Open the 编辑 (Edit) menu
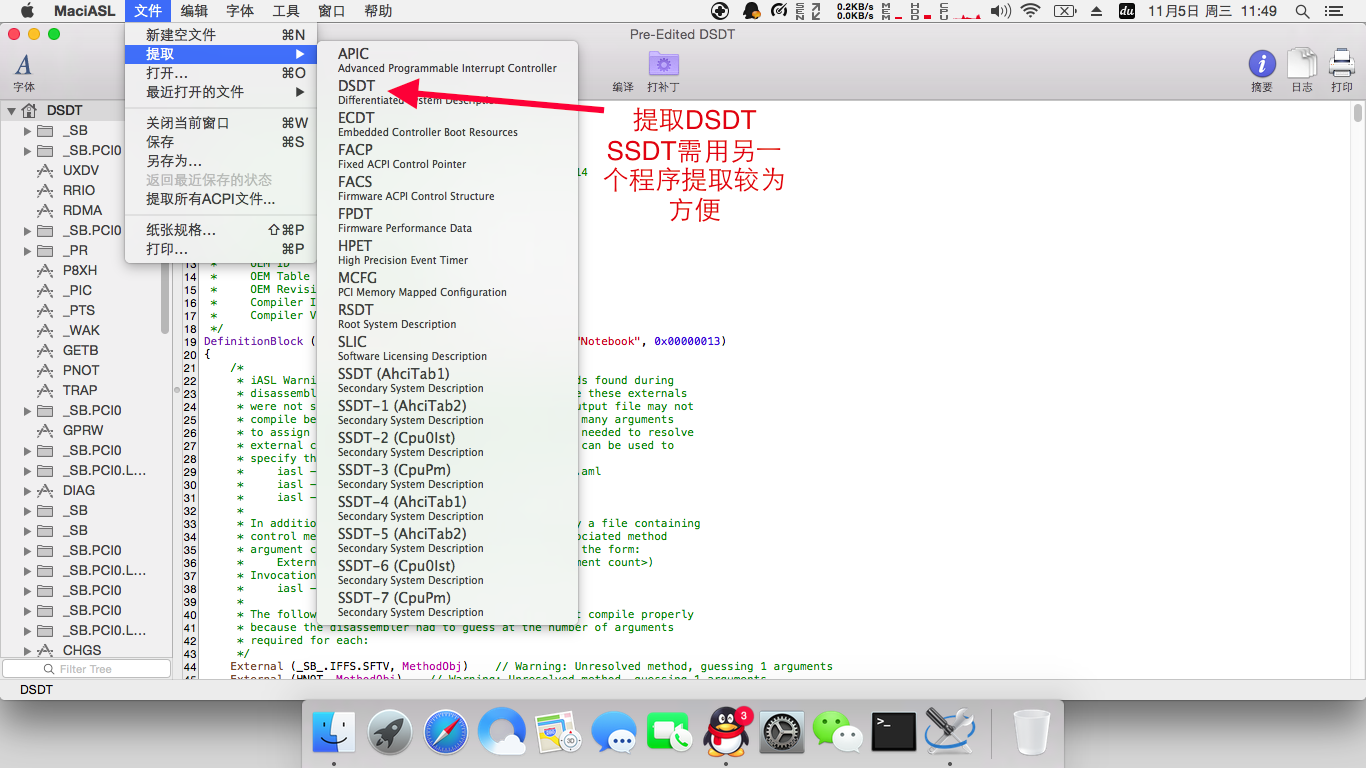1366x768 pixels. [194, 11]
